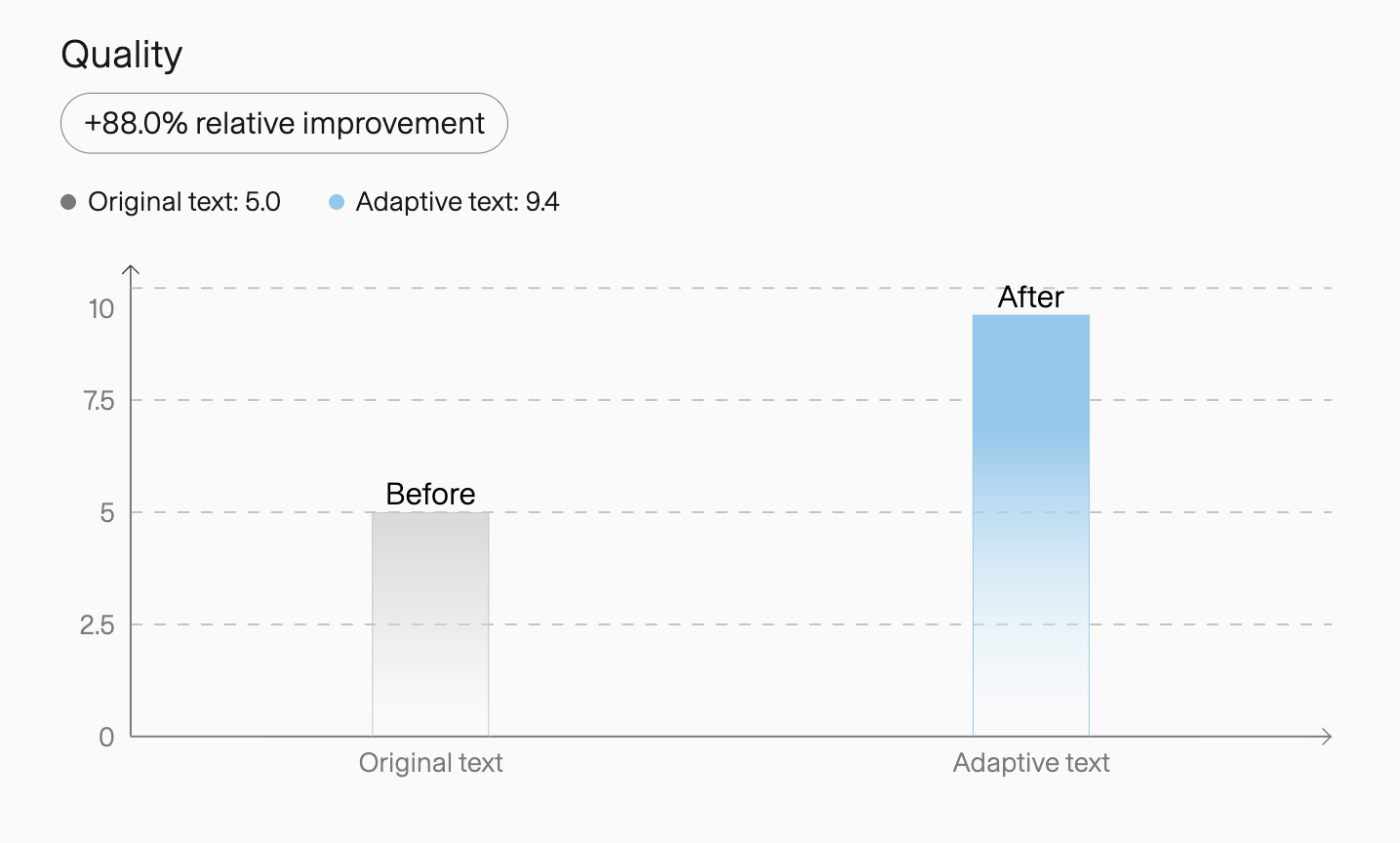Click the y-axis tick label 7.5
Image resolution: width=1400 pixels, height=843 pixels.
[100, 401]
